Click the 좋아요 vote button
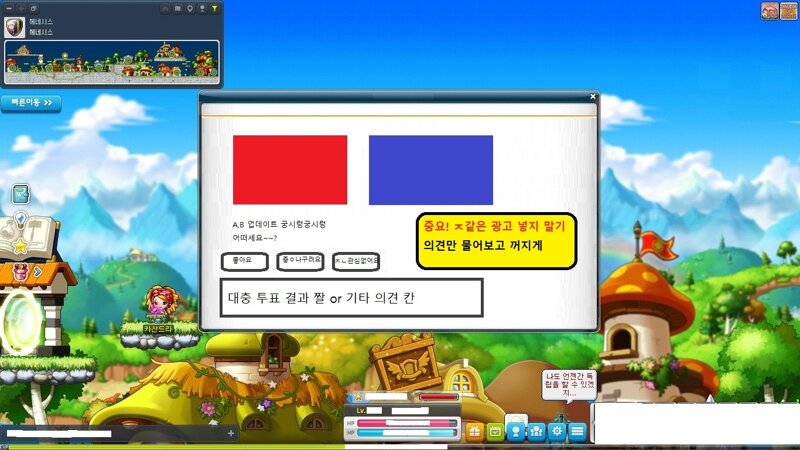Viewport: 800px width, 450px height. click(244, 261)
